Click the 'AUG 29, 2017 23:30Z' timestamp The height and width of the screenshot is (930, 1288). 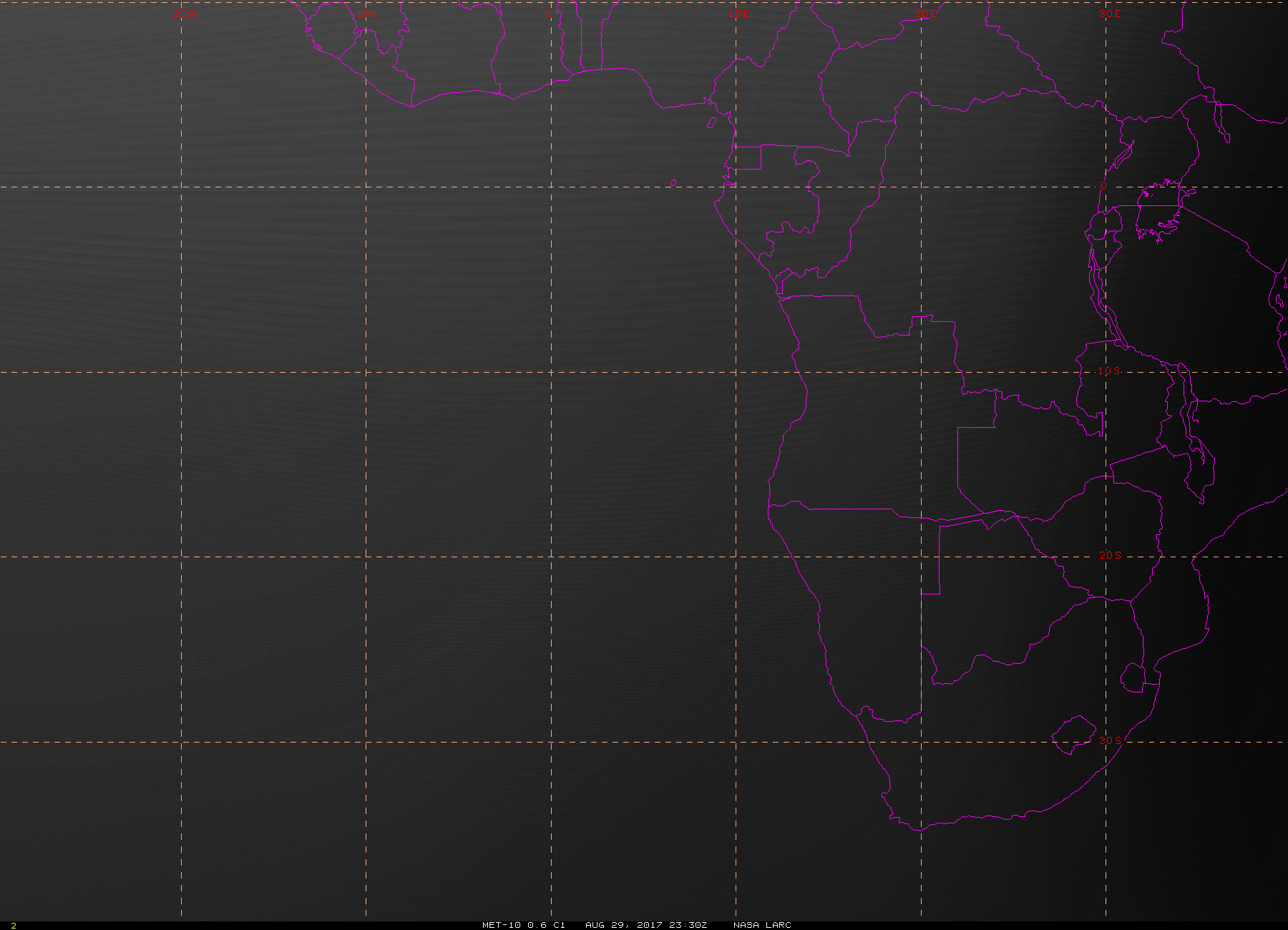tap(646, 925)
